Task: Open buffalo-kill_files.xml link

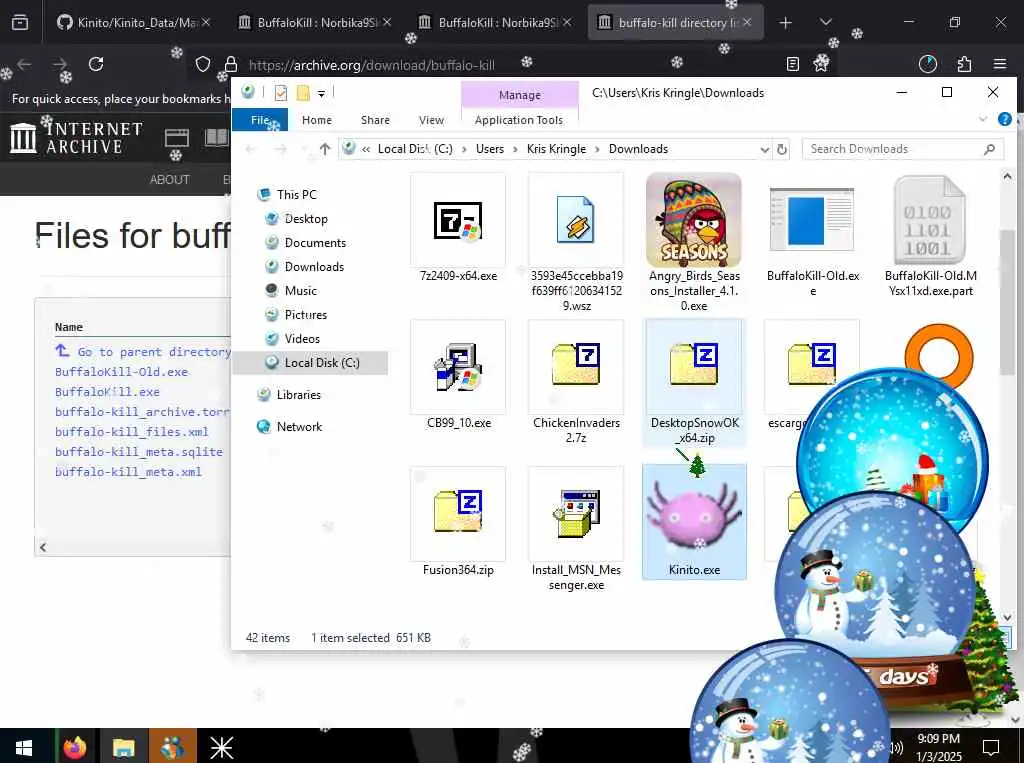Action: point(131,432)
